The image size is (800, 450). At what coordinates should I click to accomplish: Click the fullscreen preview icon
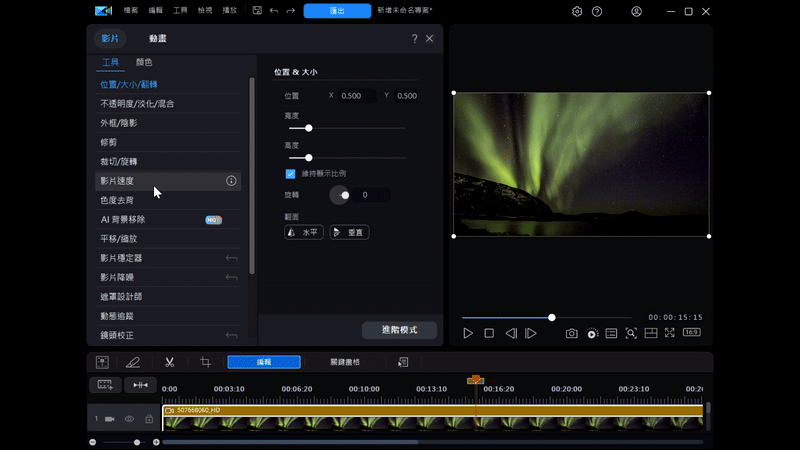(x=670, y=333)
